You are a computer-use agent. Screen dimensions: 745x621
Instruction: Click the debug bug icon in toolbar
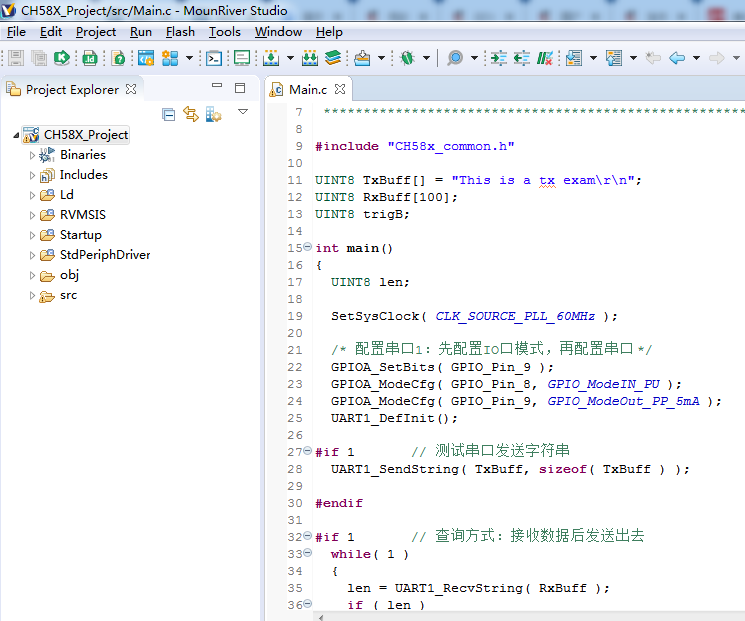point(407,58)
